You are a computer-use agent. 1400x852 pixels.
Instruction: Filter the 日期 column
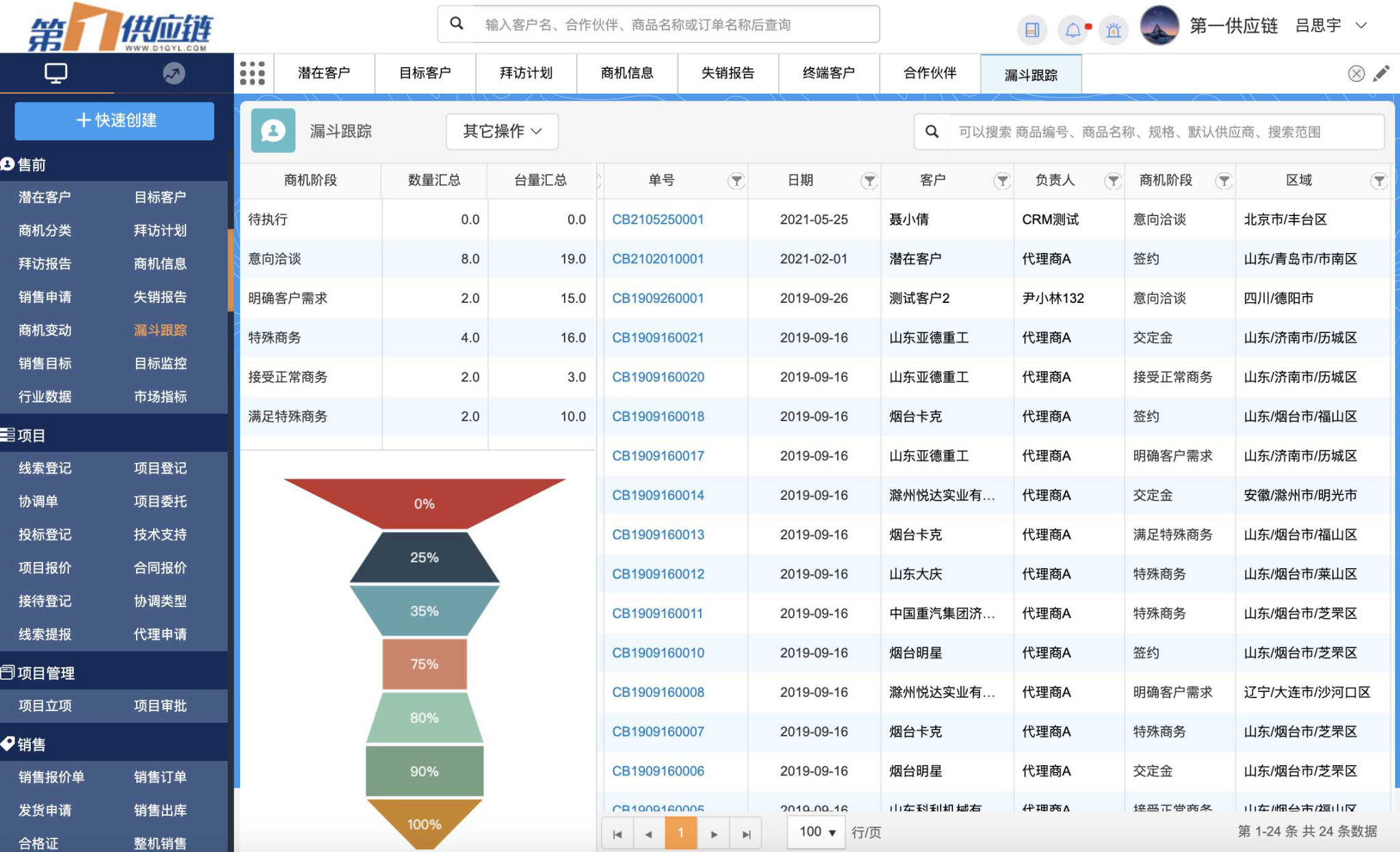[x=869, y=181]
